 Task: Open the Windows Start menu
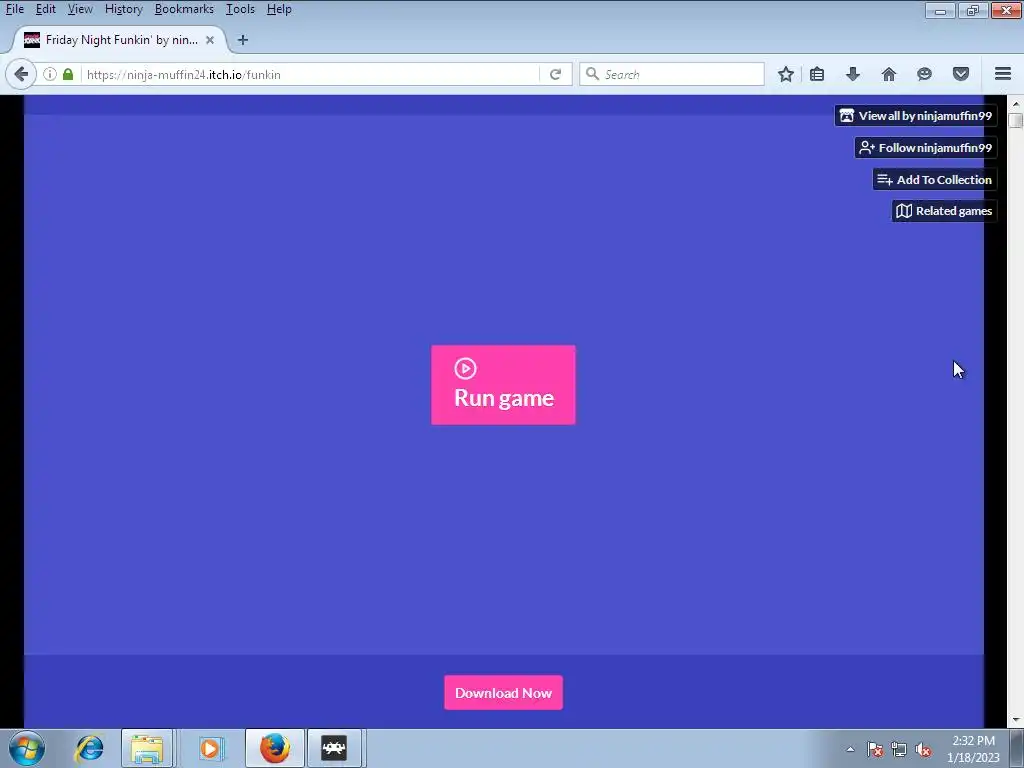[x=27, y=748]
